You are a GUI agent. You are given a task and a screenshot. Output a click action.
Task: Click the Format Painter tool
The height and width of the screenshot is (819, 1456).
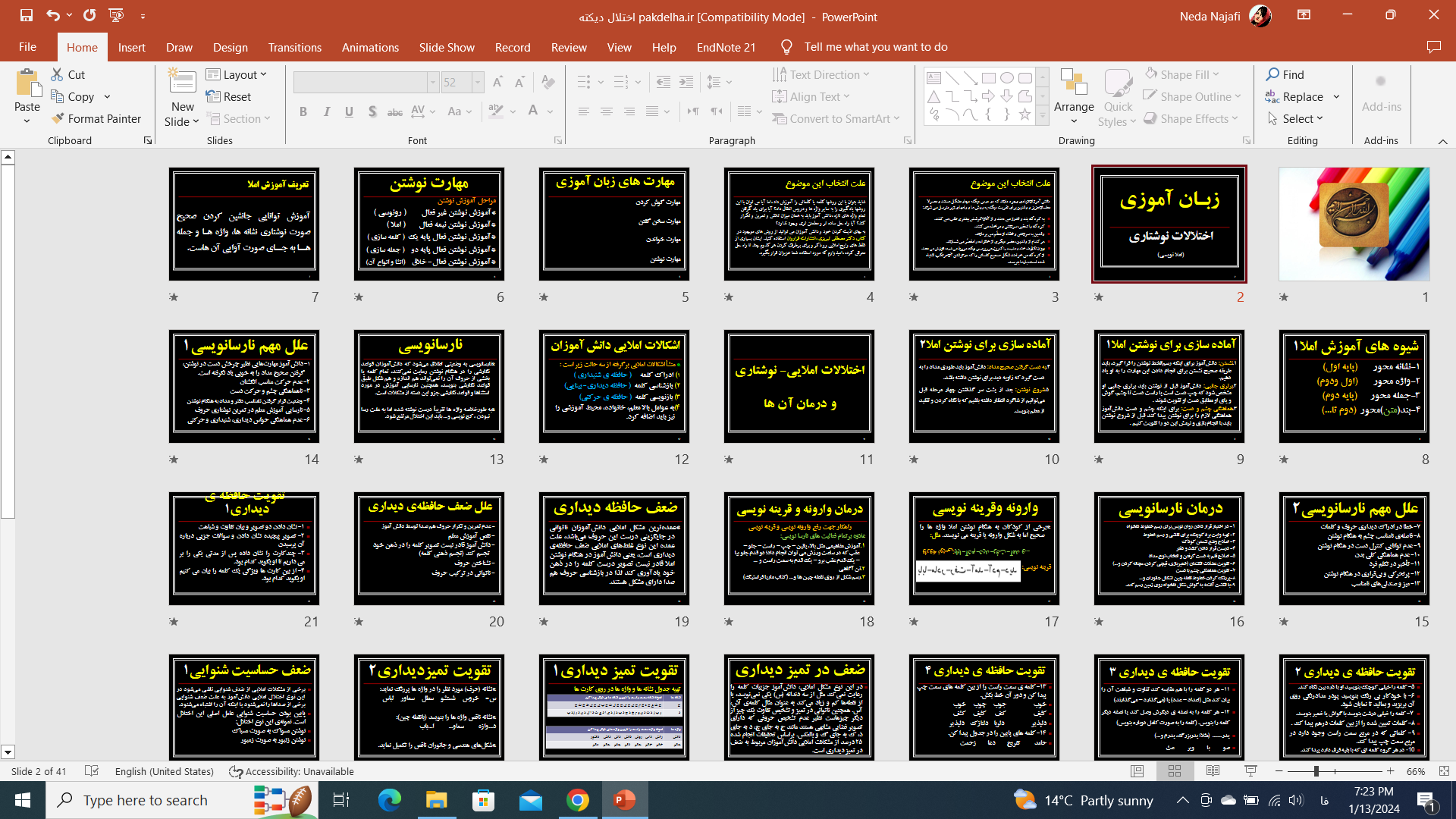click(96, 119)
